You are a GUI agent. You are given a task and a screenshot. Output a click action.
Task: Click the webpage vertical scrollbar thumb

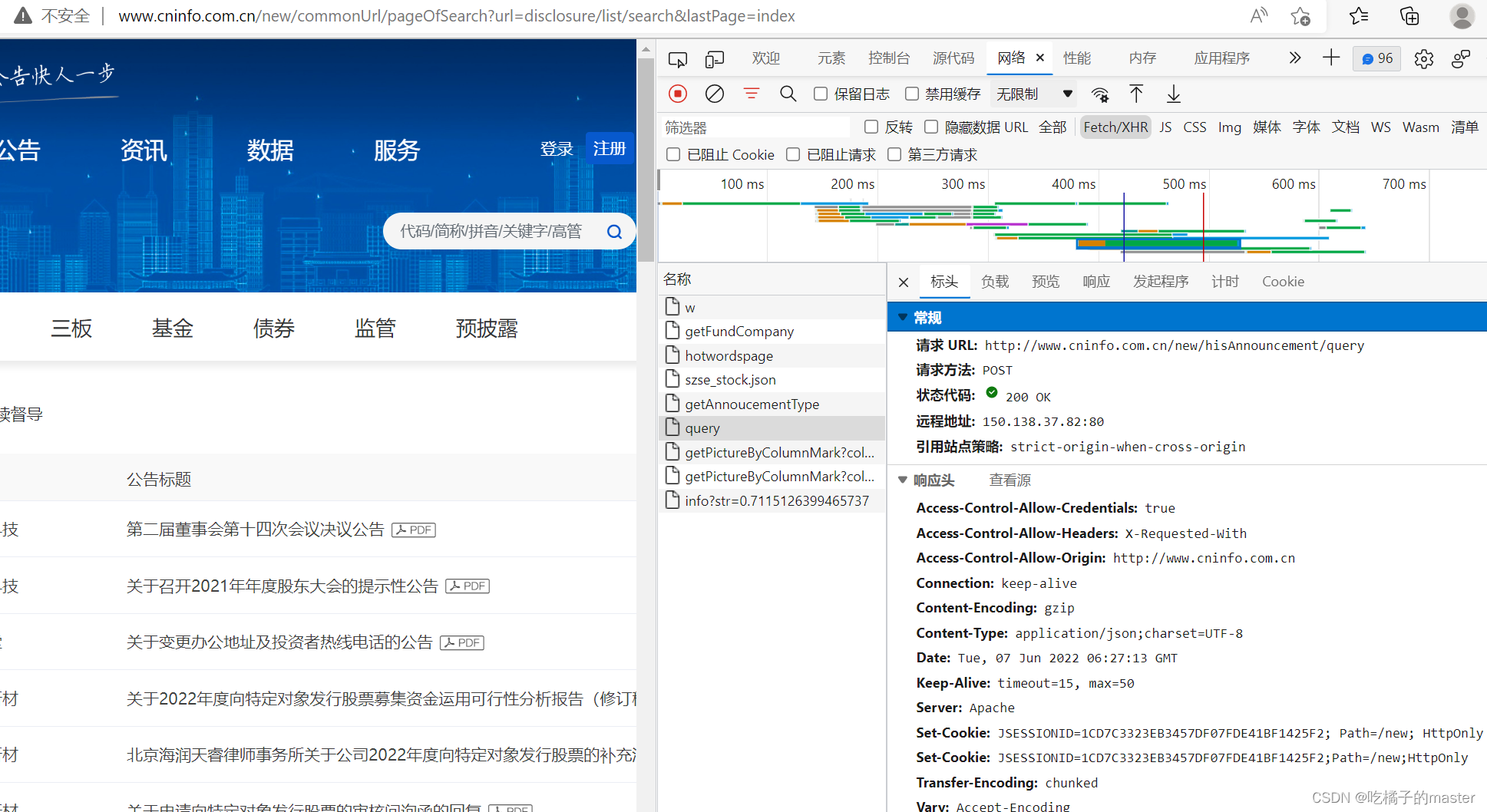tap(646, 160)
